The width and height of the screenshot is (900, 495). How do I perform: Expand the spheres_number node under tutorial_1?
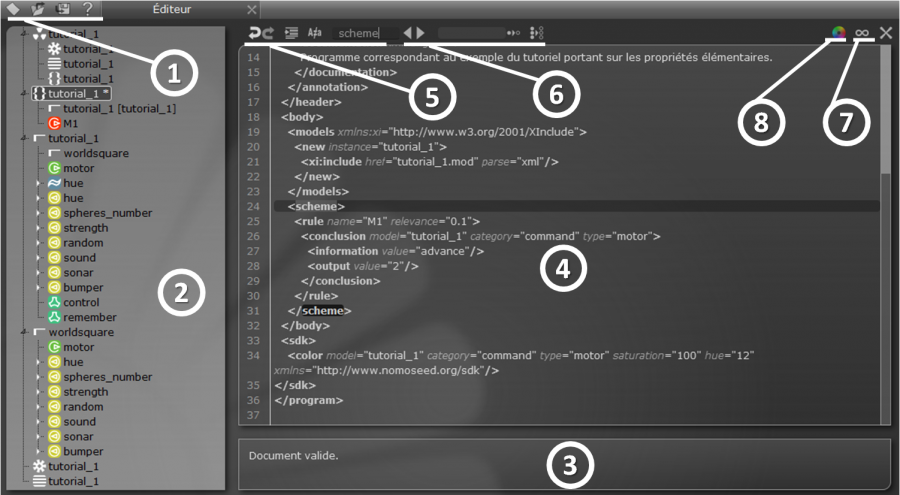click(x=38, y=213)
